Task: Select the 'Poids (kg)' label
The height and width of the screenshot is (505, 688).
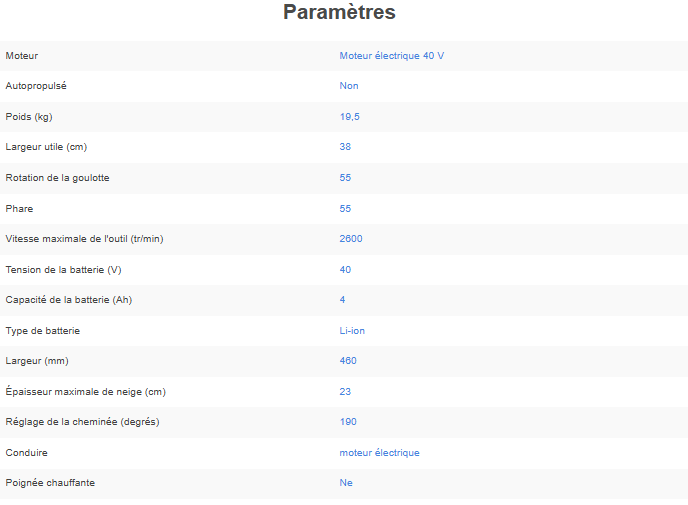Action: (x=29, y=117)
